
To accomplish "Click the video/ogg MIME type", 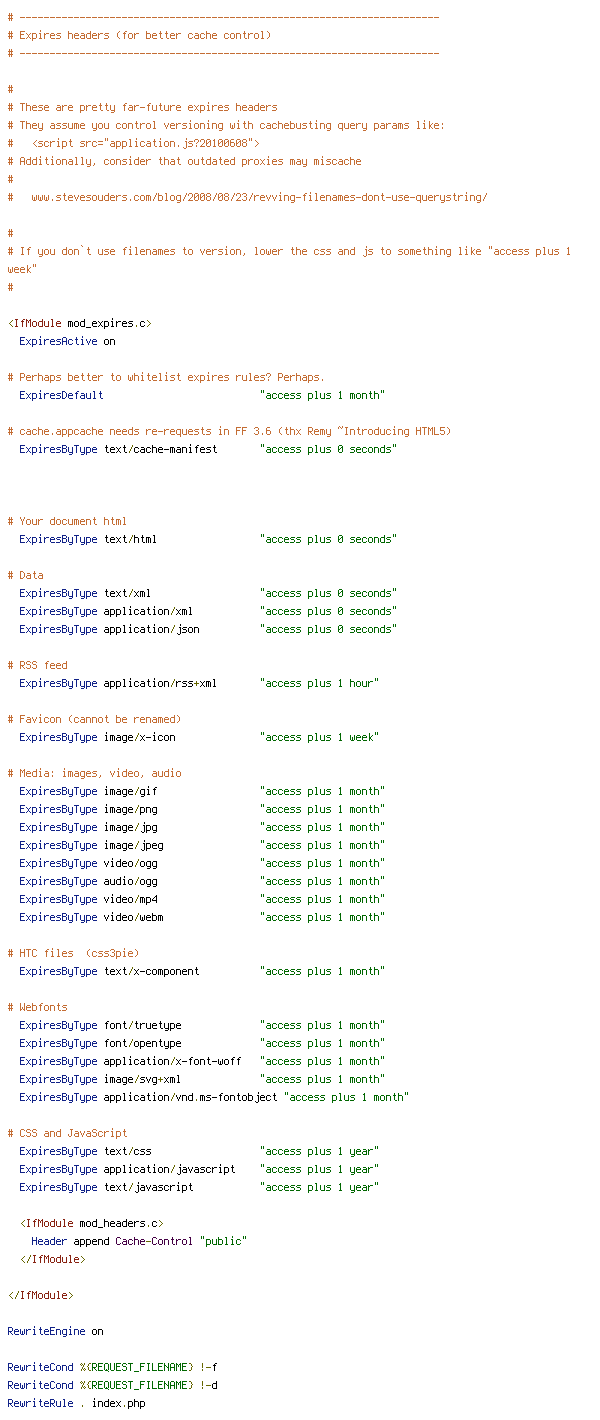I will coord(131,863).
